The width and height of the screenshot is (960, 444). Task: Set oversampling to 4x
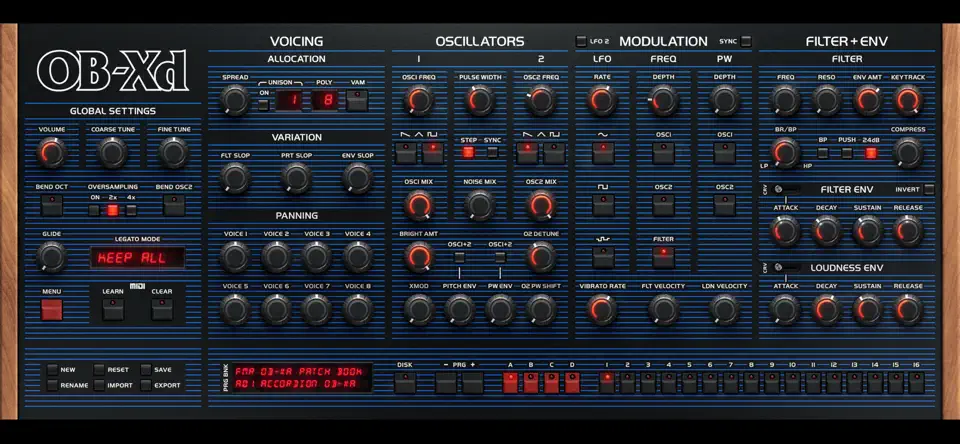coord(131,210)
